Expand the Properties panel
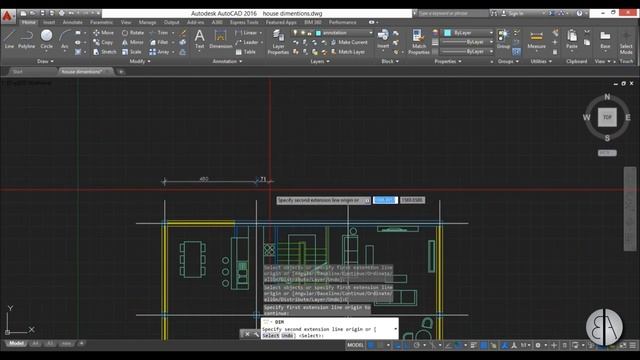640x360 pixels. tap(448, 61)
